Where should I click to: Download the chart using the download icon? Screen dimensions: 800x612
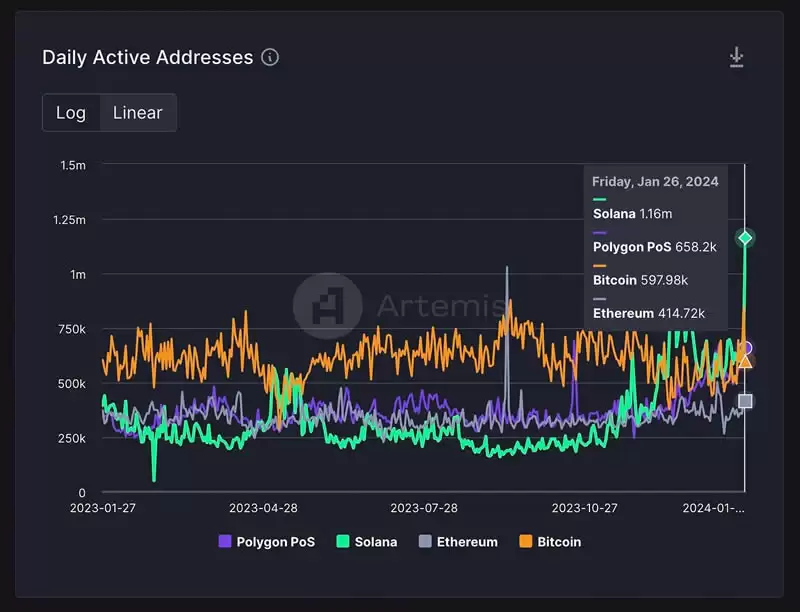click(736, 57)
